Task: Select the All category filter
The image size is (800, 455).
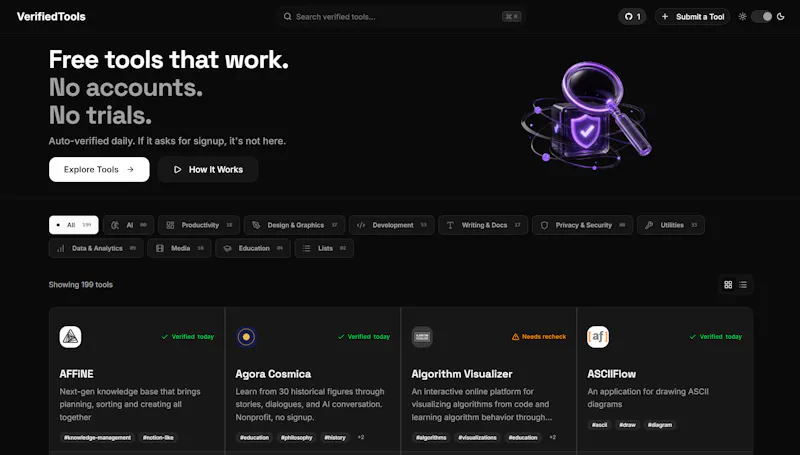Action: (73, 225)
